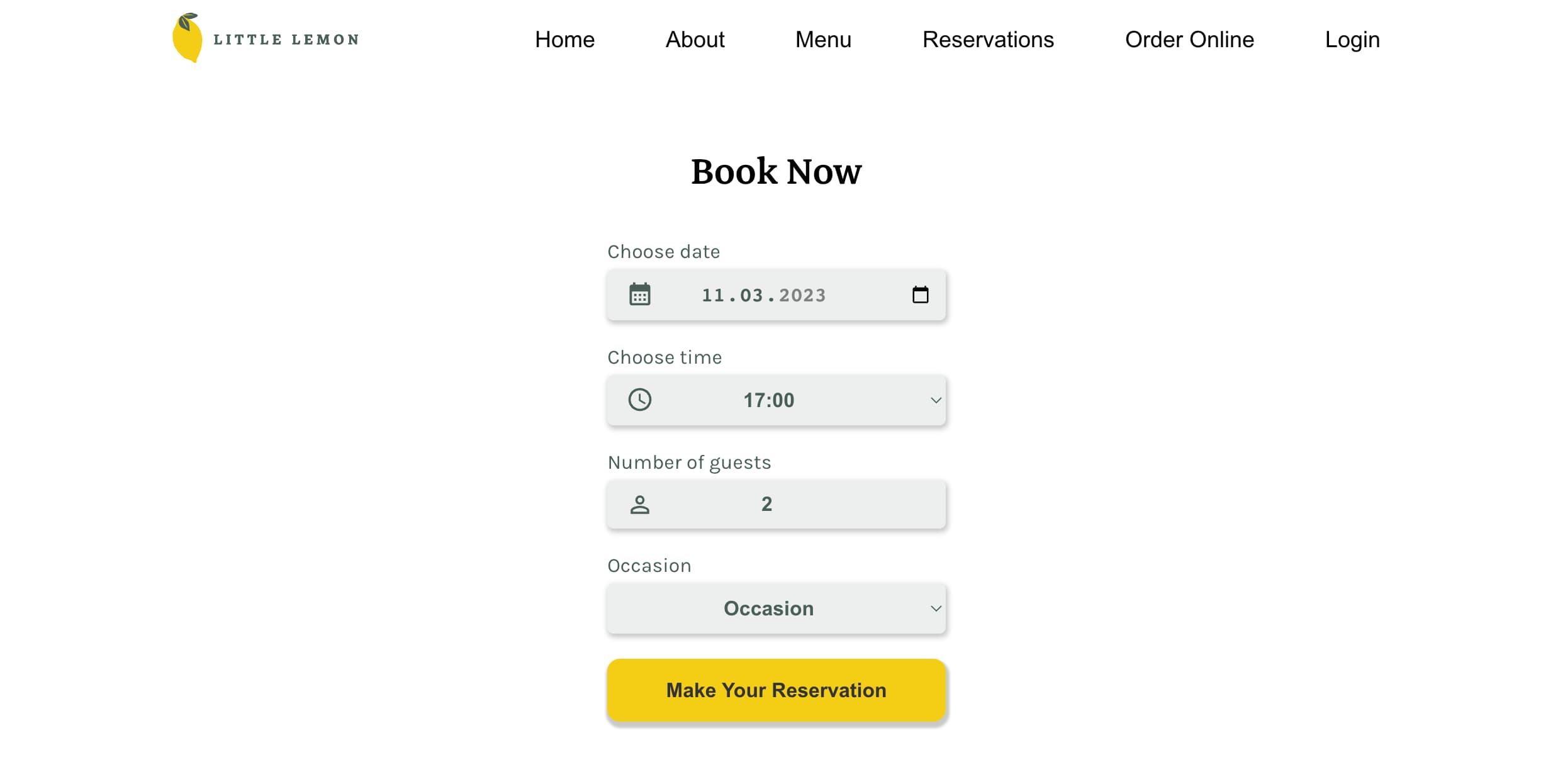1553x784 pixels.
Task: Open the Reservations menu item
Action: 987,39
